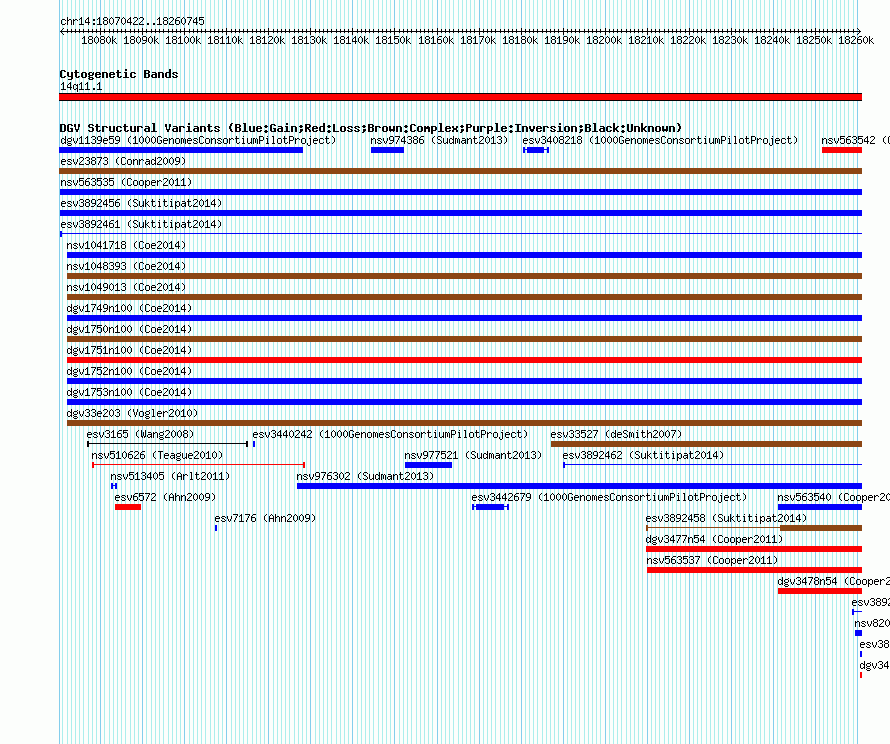
Task: Click the red bar under dgv1751n100
Action: (x=464, y=360)
